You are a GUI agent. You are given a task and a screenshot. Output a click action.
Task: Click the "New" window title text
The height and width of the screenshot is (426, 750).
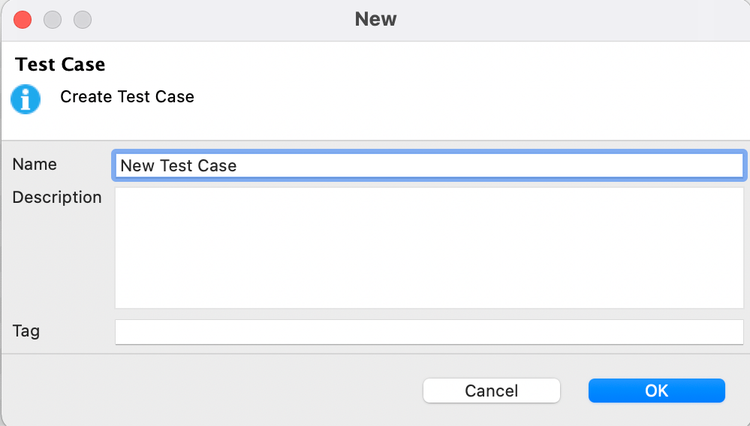coord(375,19)
